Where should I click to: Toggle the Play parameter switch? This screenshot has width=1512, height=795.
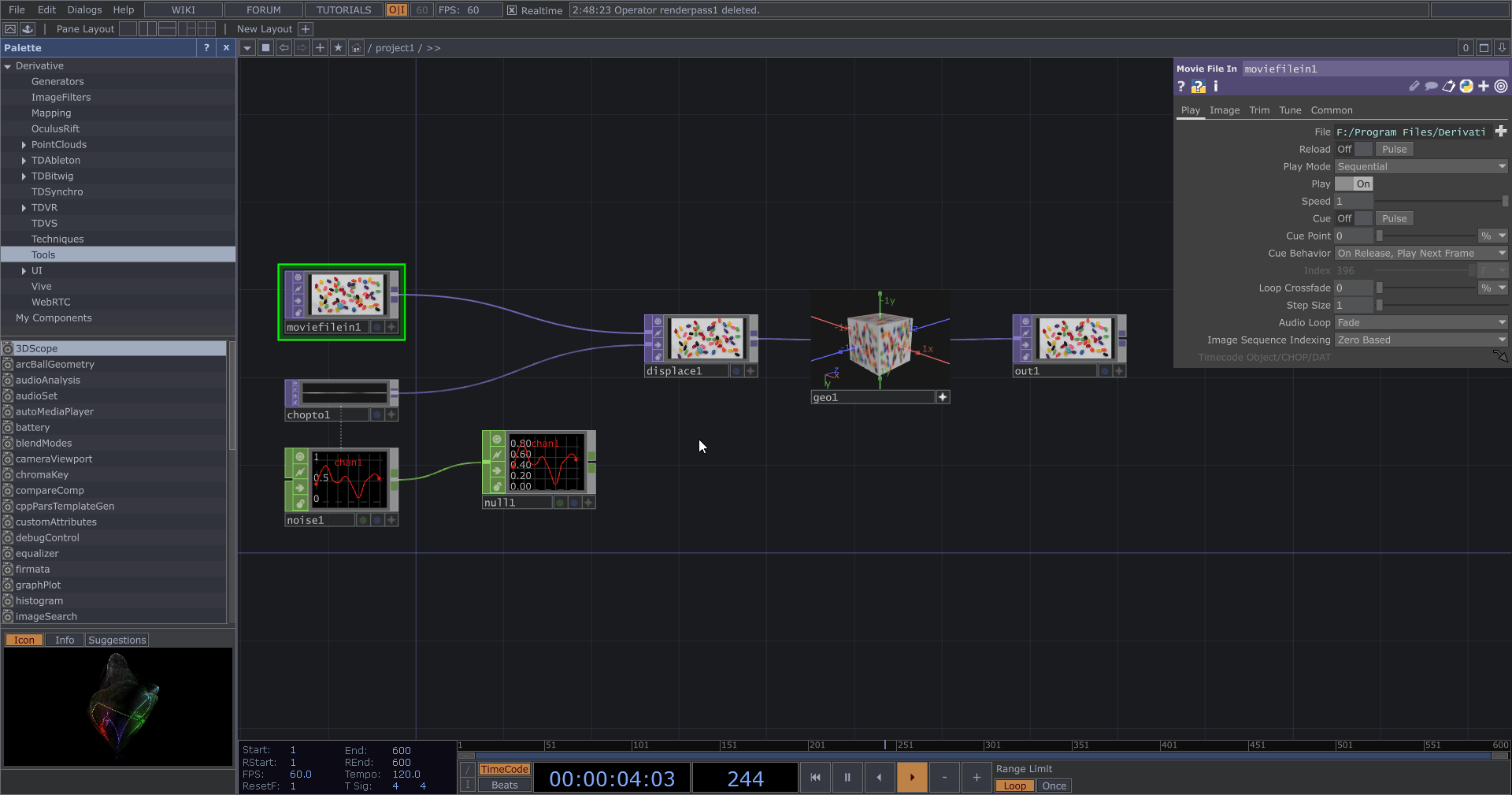[1354, 184]
